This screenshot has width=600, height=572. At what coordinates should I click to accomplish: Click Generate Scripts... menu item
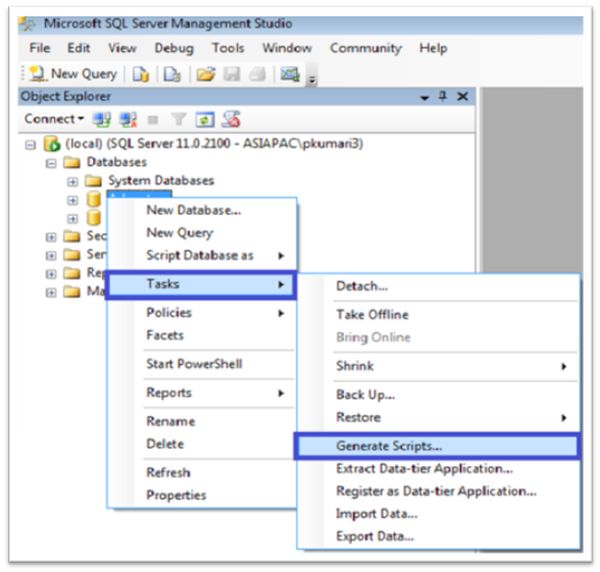[437, 446]
